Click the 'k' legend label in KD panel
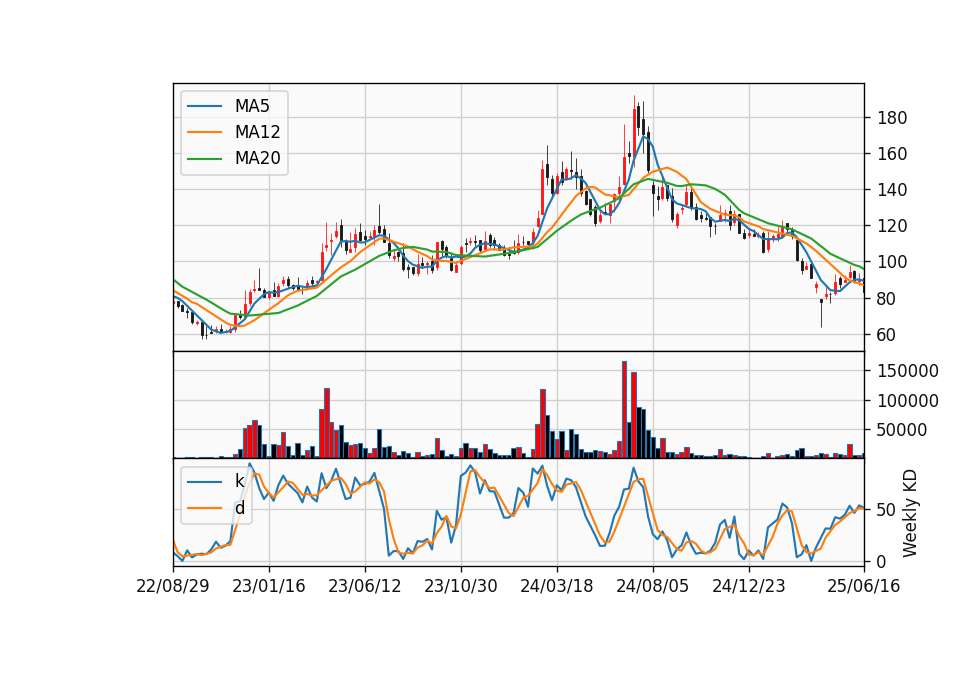Viewport: 960px width, 690px height. (239, 481)
